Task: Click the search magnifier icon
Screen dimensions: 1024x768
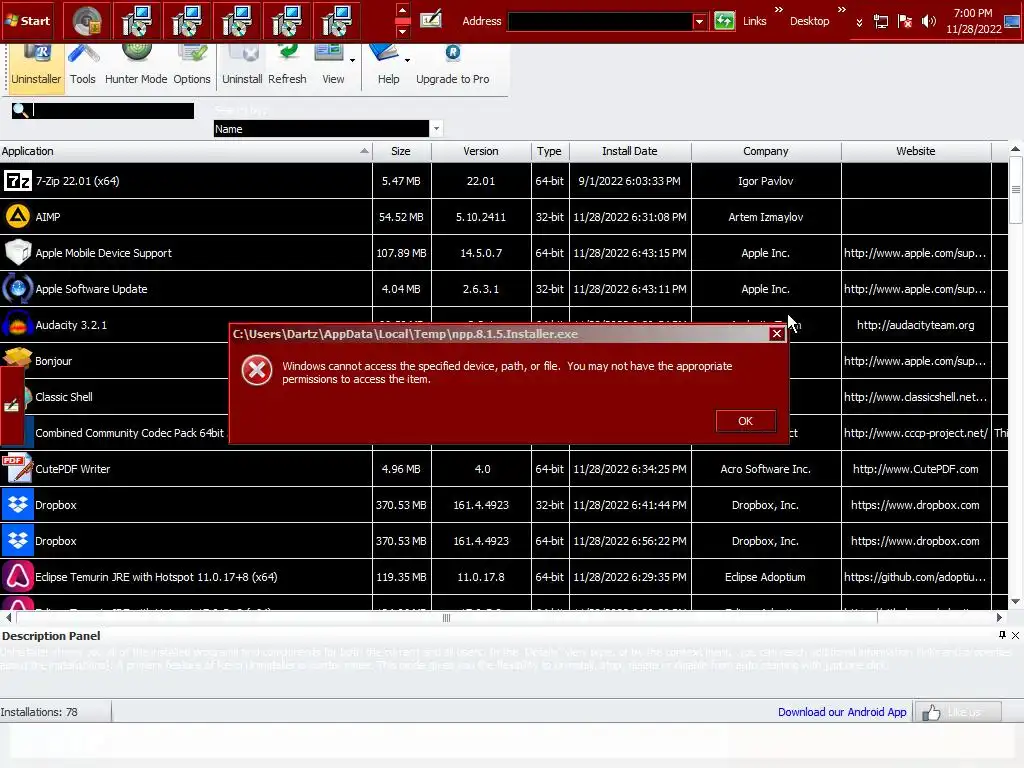Action: pos(21,111)
